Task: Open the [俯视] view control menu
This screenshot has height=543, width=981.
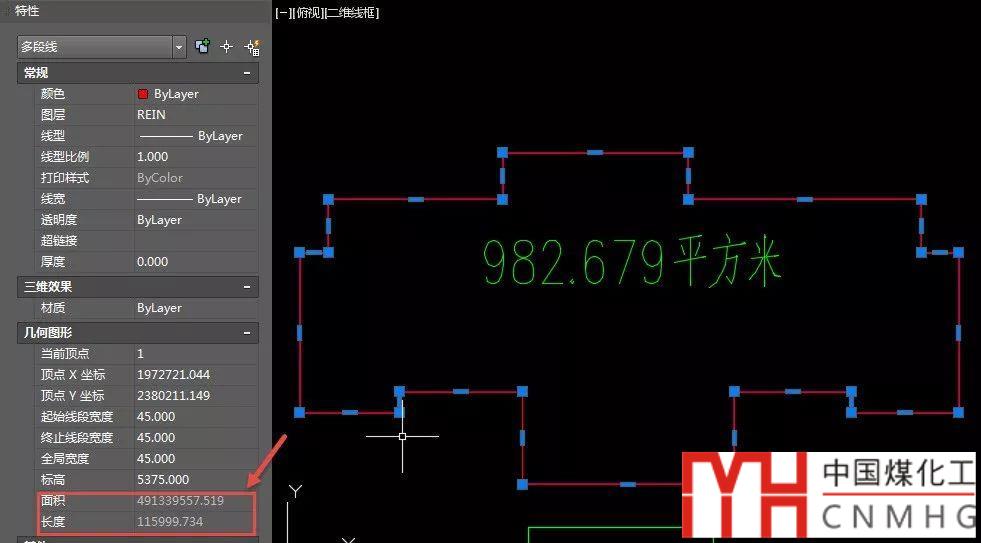Action: point(308,13)
